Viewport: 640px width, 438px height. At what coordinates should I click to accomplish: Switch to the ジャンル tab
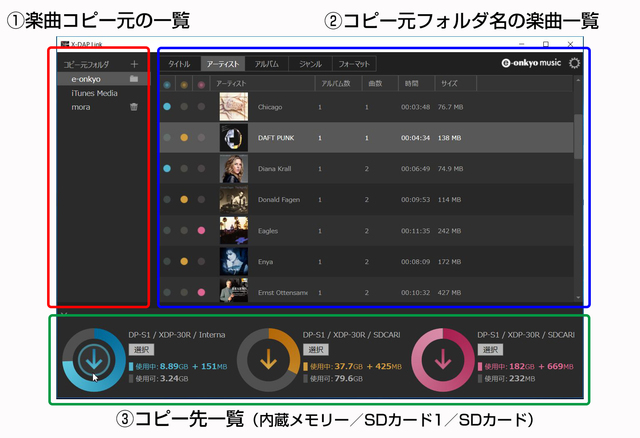click(x=310, y=64)
